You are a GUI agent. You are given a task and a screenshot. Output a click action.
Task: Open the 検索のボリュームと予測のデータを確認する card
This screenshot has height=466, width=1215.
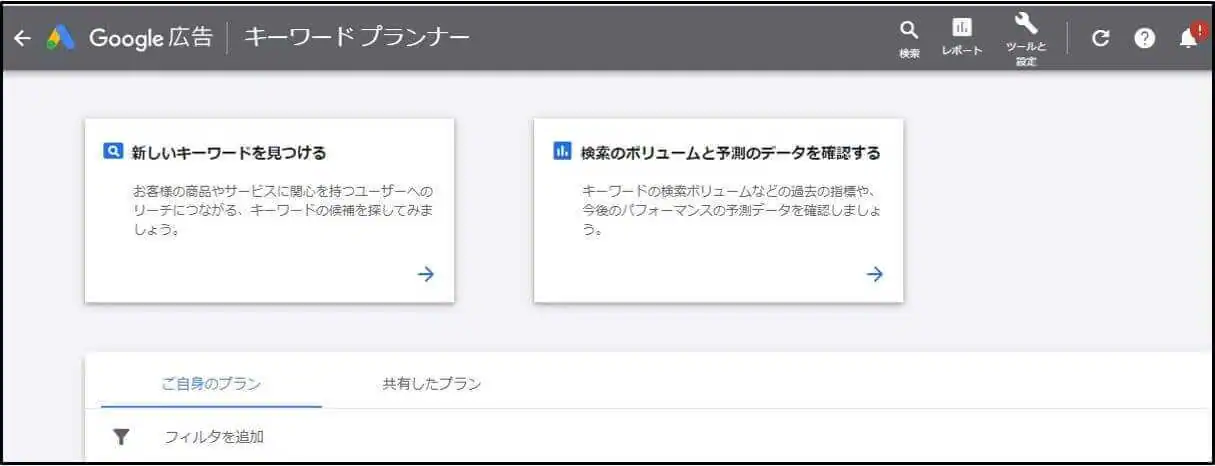click(719, 210)
